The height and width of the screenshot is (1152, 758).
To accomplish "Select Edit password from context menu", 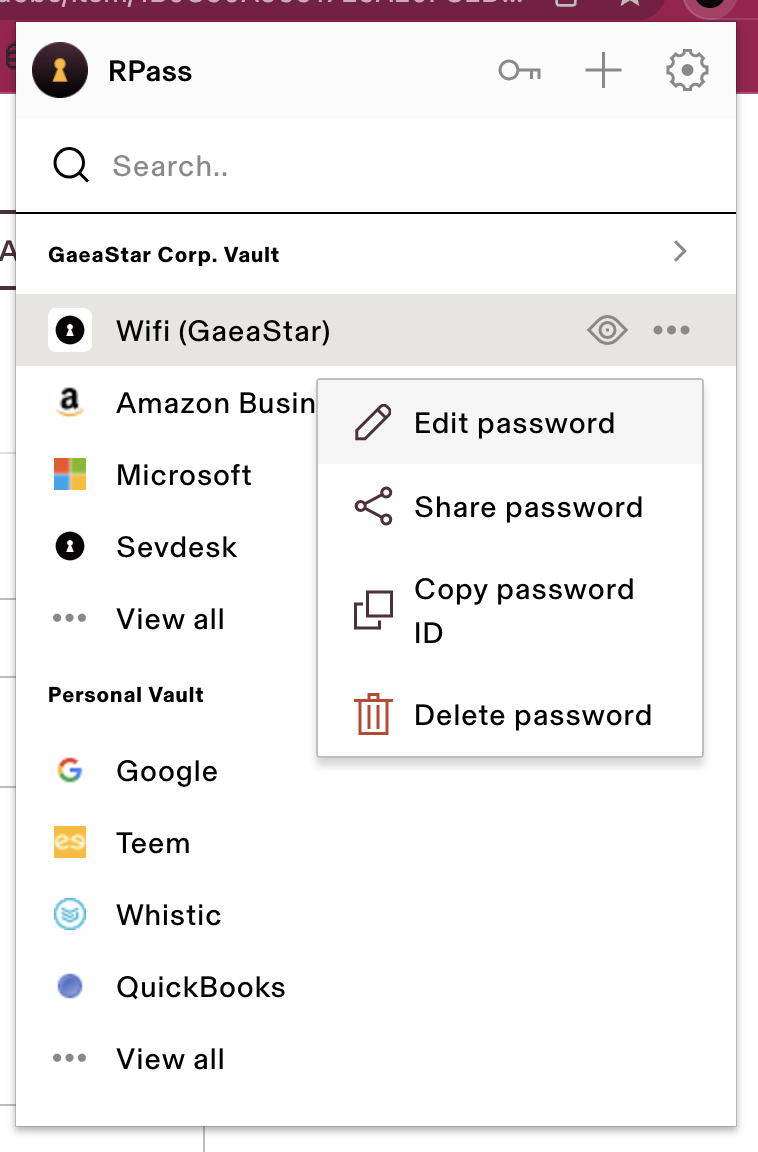I will click(x=514, y=423).
